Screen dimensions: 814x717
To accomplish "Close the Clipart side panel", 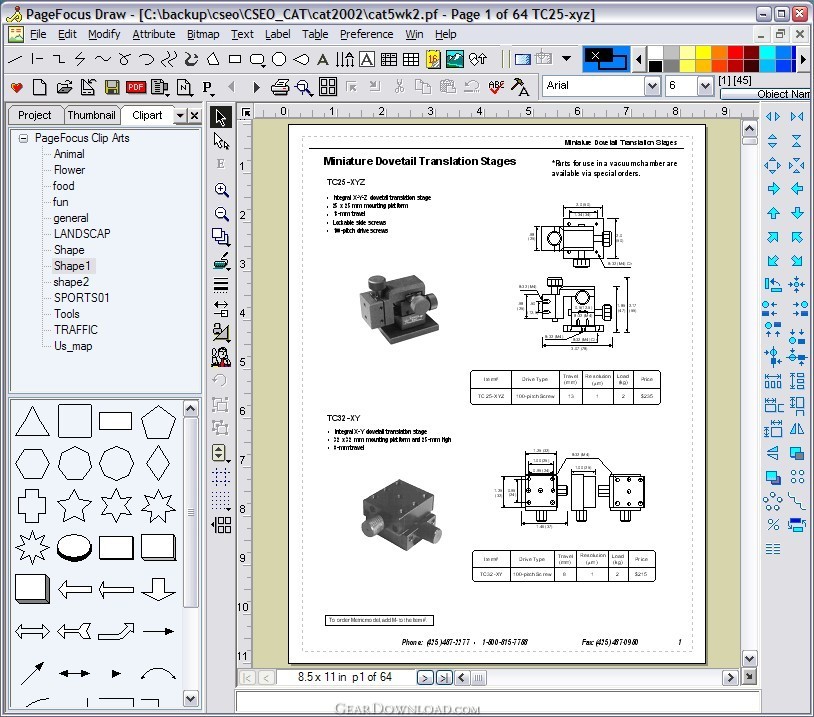I will click(x=194, y=115).
